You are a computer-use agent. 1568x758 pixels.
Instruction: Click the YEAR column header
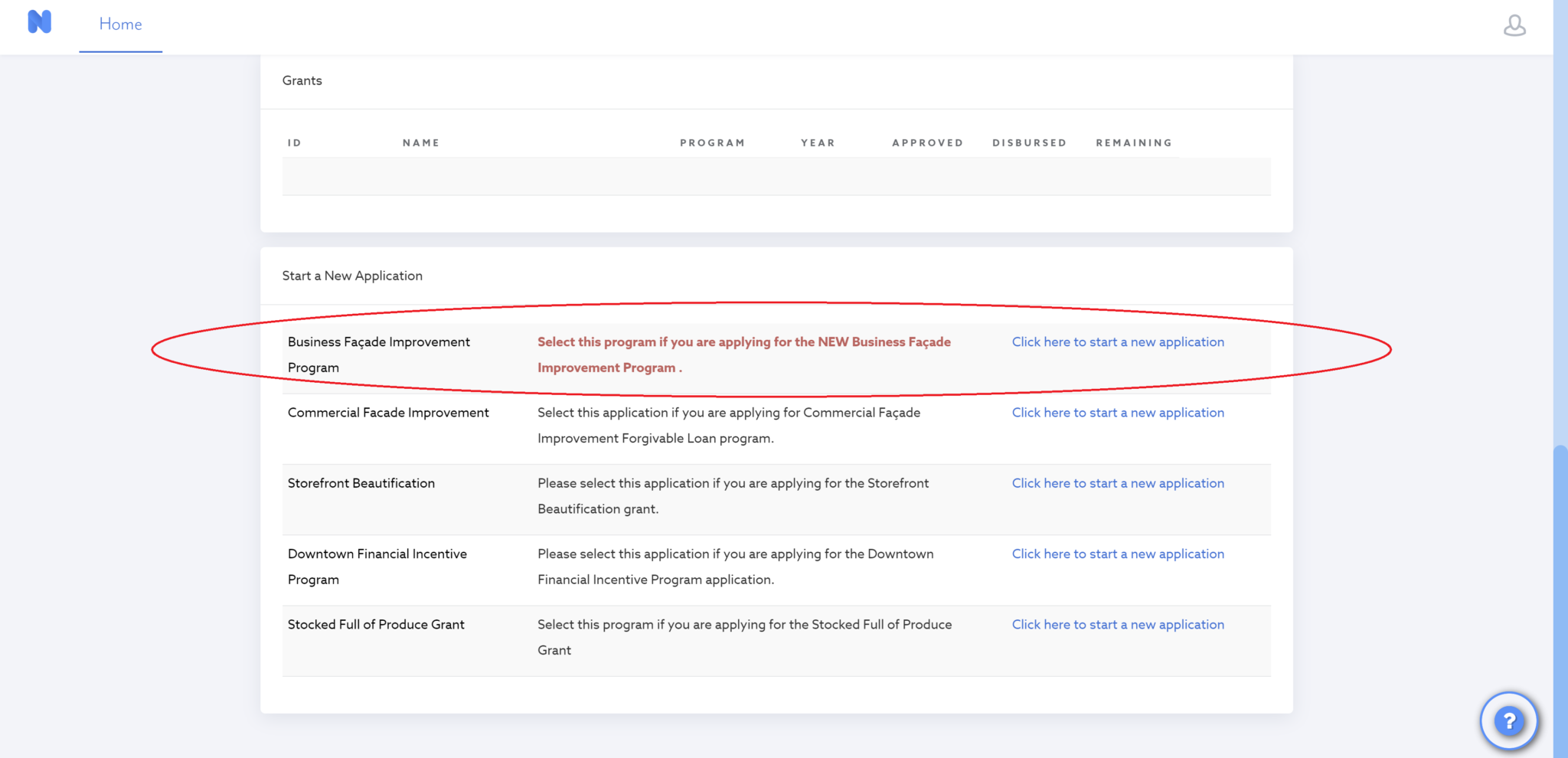818,143
